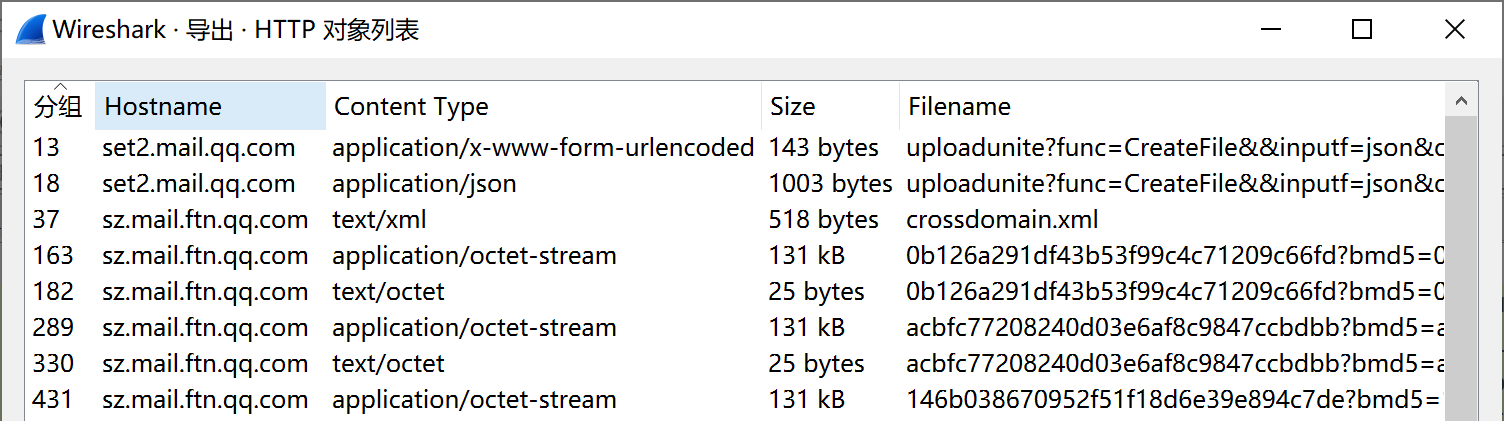Click the 1003 bytes size cell
This screenshot has height=421, width=1504.
(830, 184)
